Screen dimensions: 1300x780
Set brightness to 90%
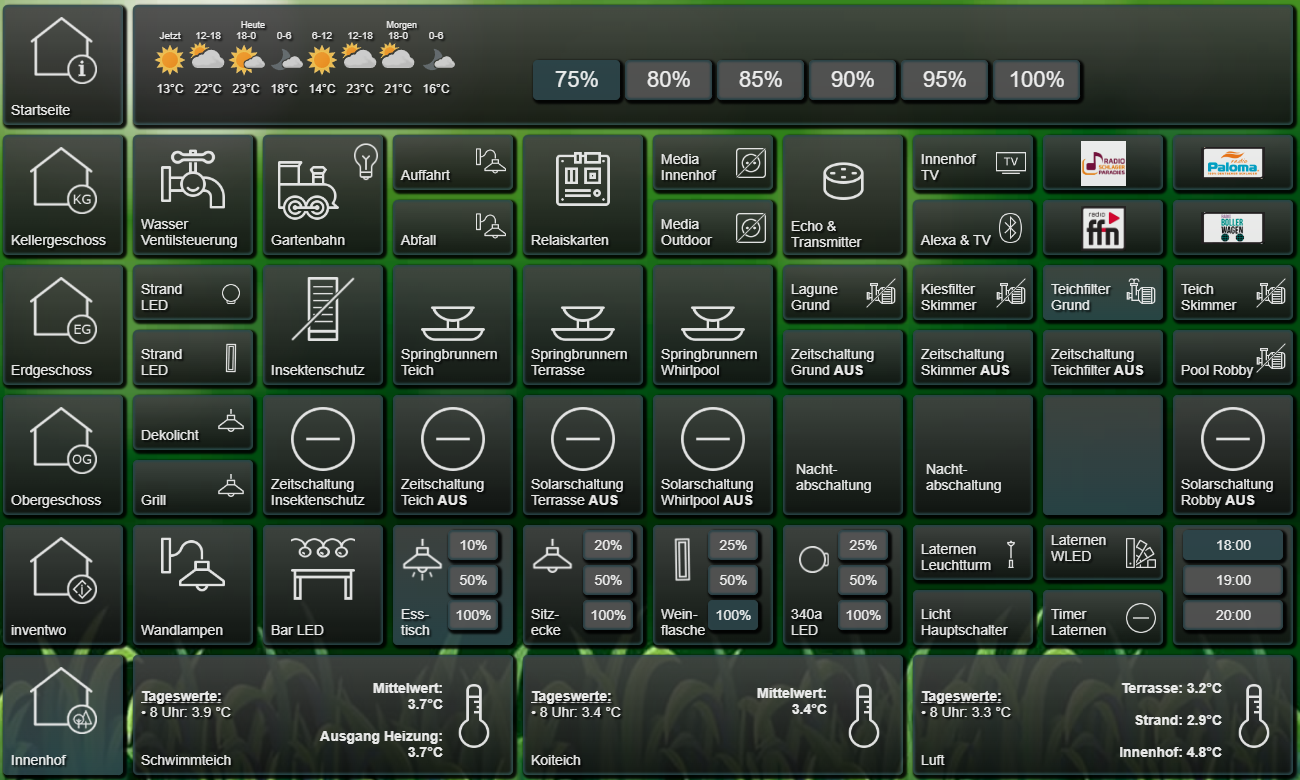(x=852, y=80)
